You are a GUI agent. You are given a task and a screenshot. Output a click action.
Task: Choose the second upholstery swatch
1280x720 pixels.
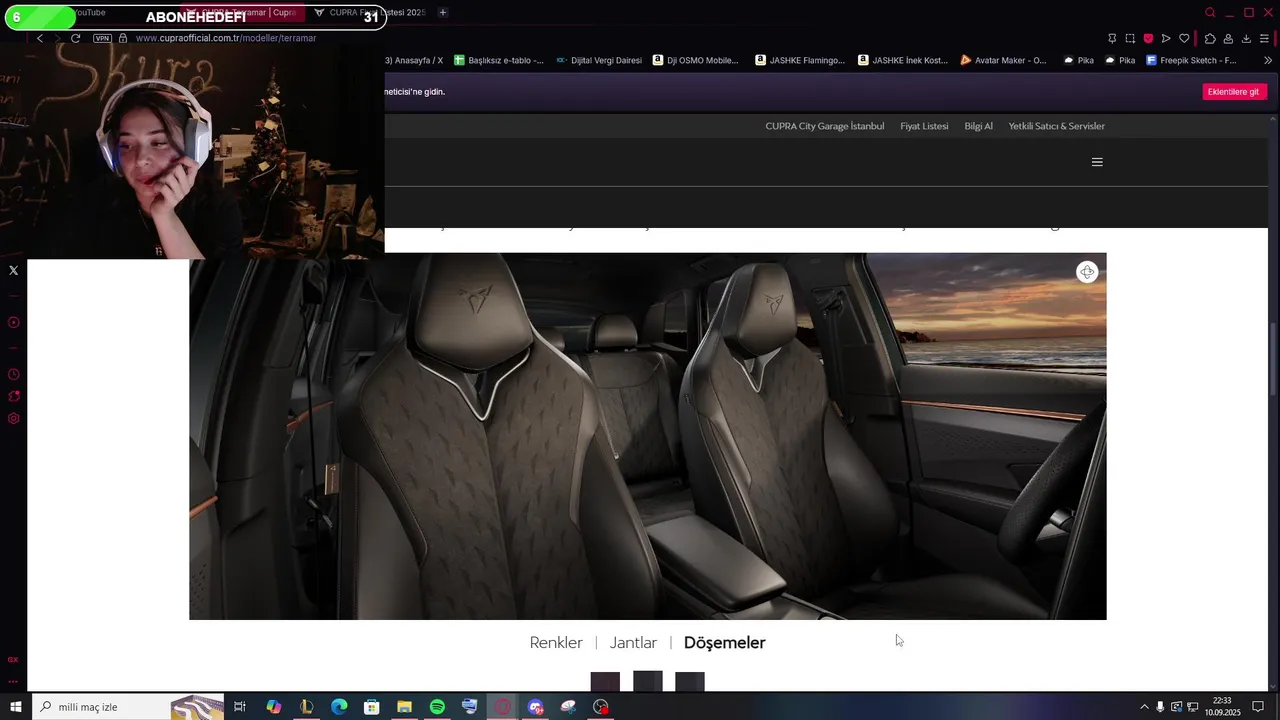tap(648, 681)
